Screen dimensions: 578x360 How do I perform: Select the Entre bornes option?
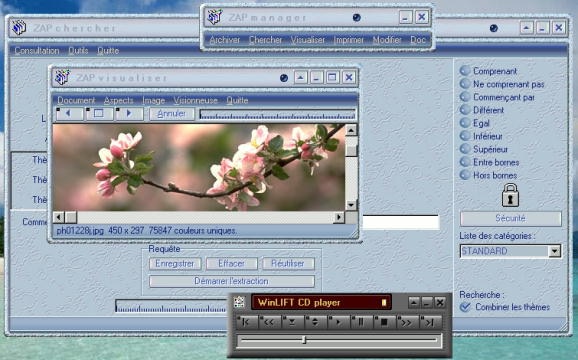[465, 162]
